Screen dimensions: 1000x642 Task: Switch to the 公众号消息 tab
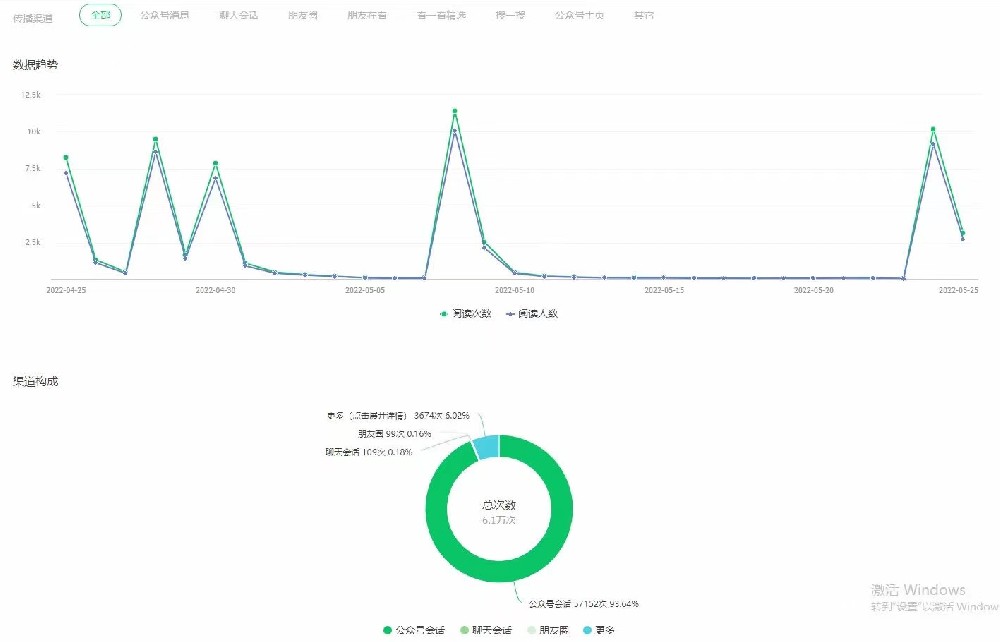point(164,16)
